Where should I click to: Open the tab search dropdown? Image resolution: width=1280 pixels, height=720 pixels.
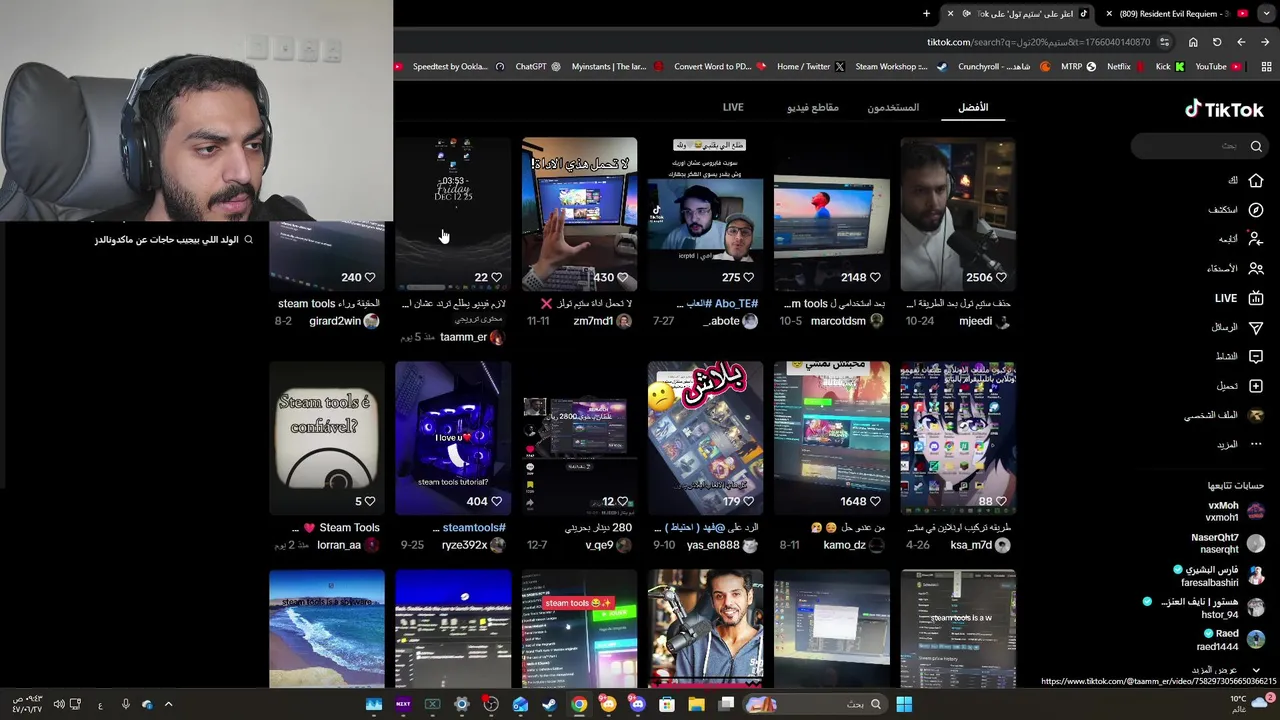pyautogui.click(x=1266, y=14)
